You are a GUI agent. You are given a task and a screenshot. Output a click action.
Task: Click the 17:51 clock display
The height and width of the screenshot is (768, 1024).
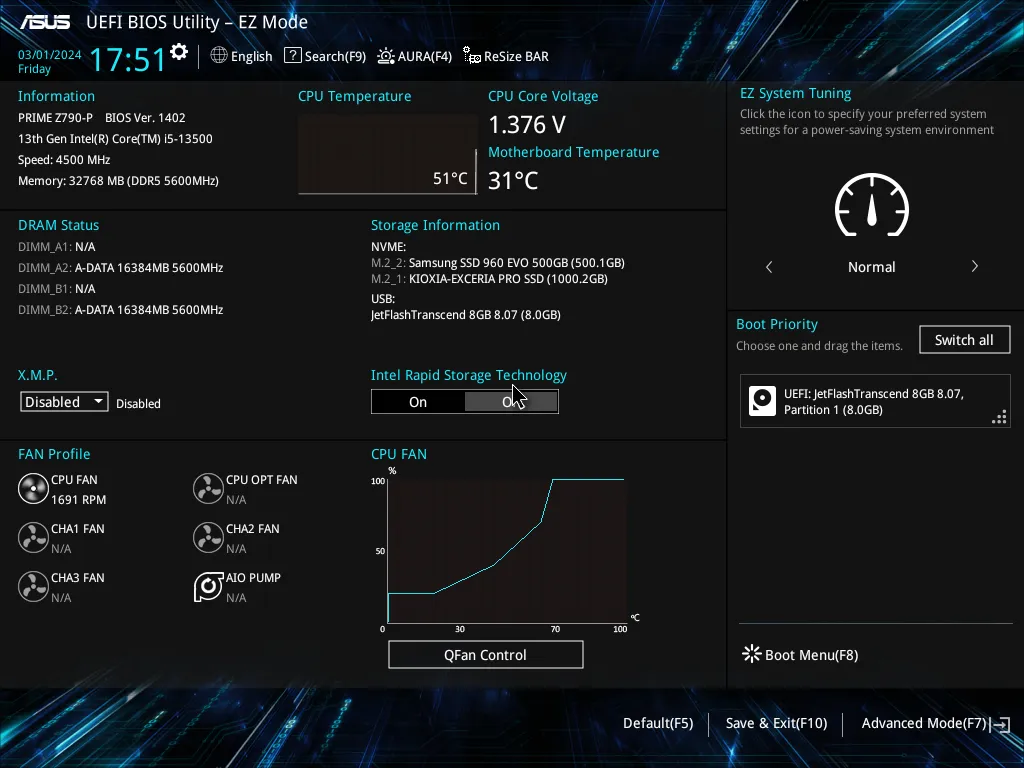(x=127, y=59)
